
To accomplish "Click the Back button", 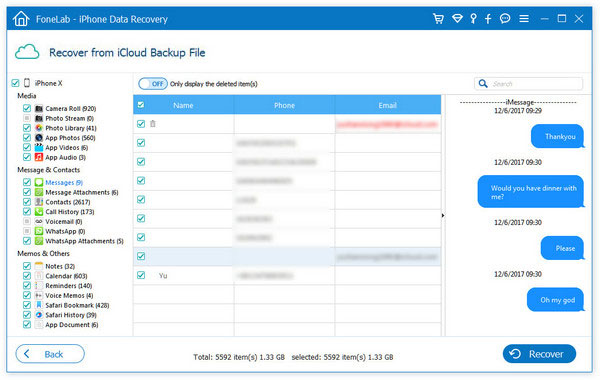I will point(50,354).
